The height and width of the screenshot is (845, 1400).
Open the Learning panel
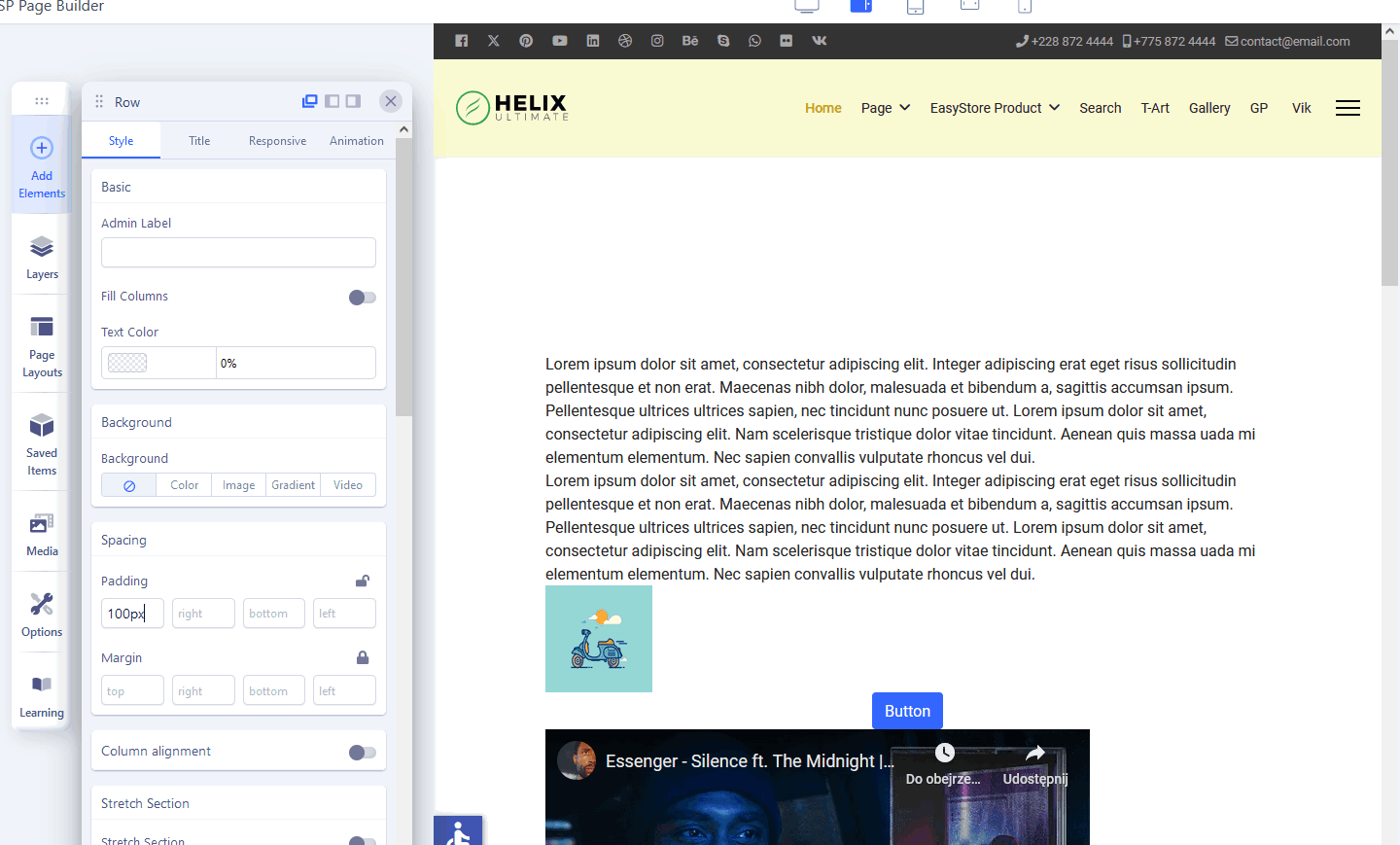coord(41,693)
